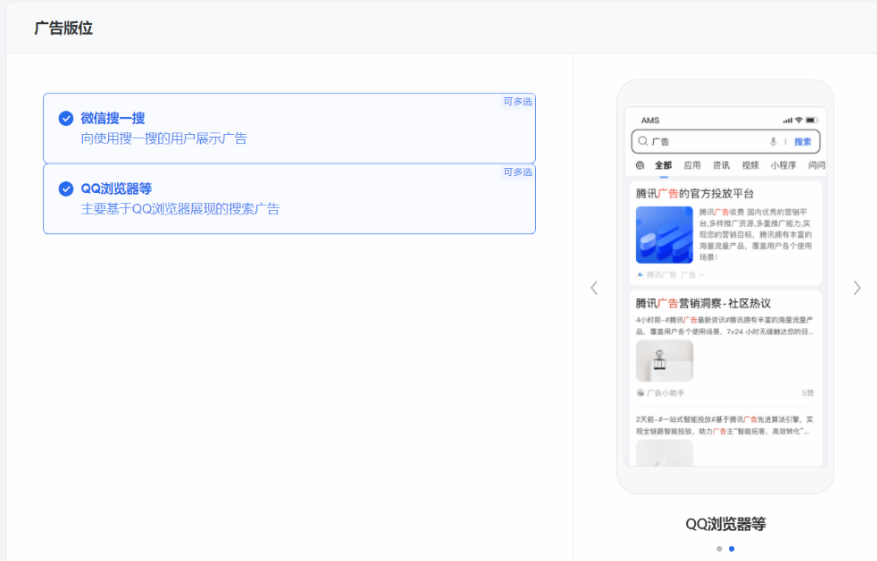The height and width of the screenshot is (561, 877).
Task: Show previous preview with left arrow
Action: 594,288
